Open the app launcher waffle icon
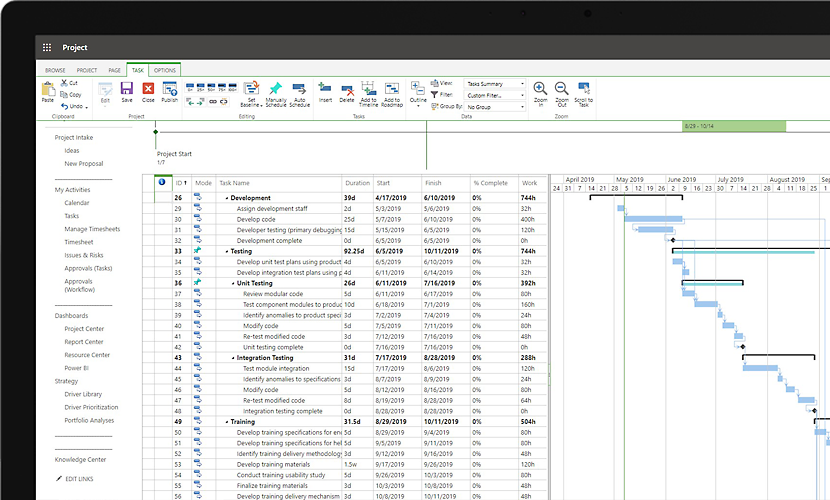 click(x=47, y=47)
